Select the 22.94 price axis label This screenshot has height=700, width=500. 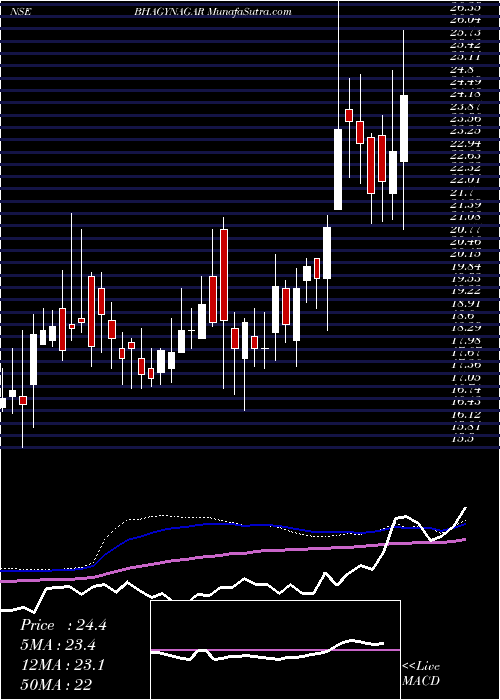(468, 144)
